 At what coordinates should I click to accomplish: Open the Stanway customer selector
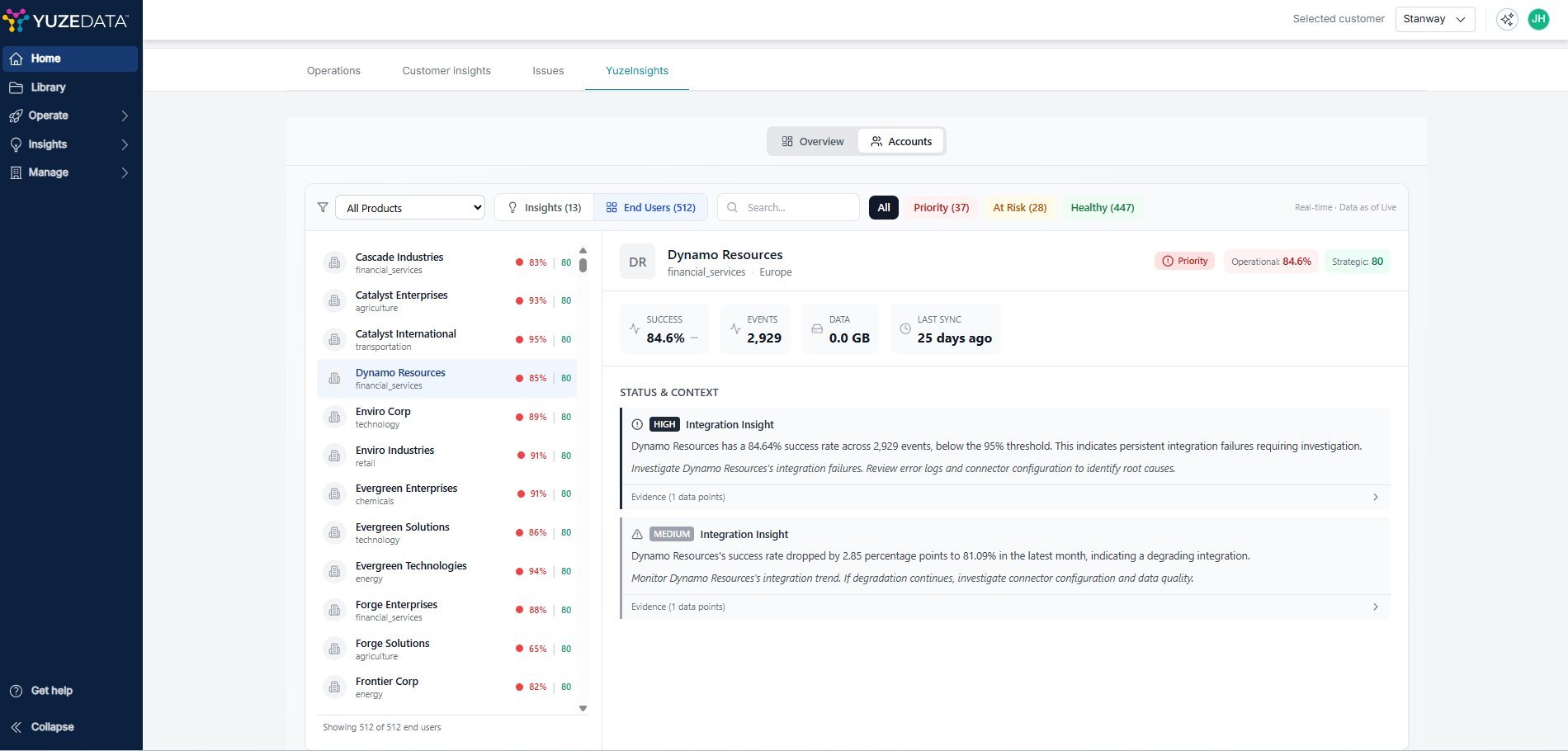1434,19
